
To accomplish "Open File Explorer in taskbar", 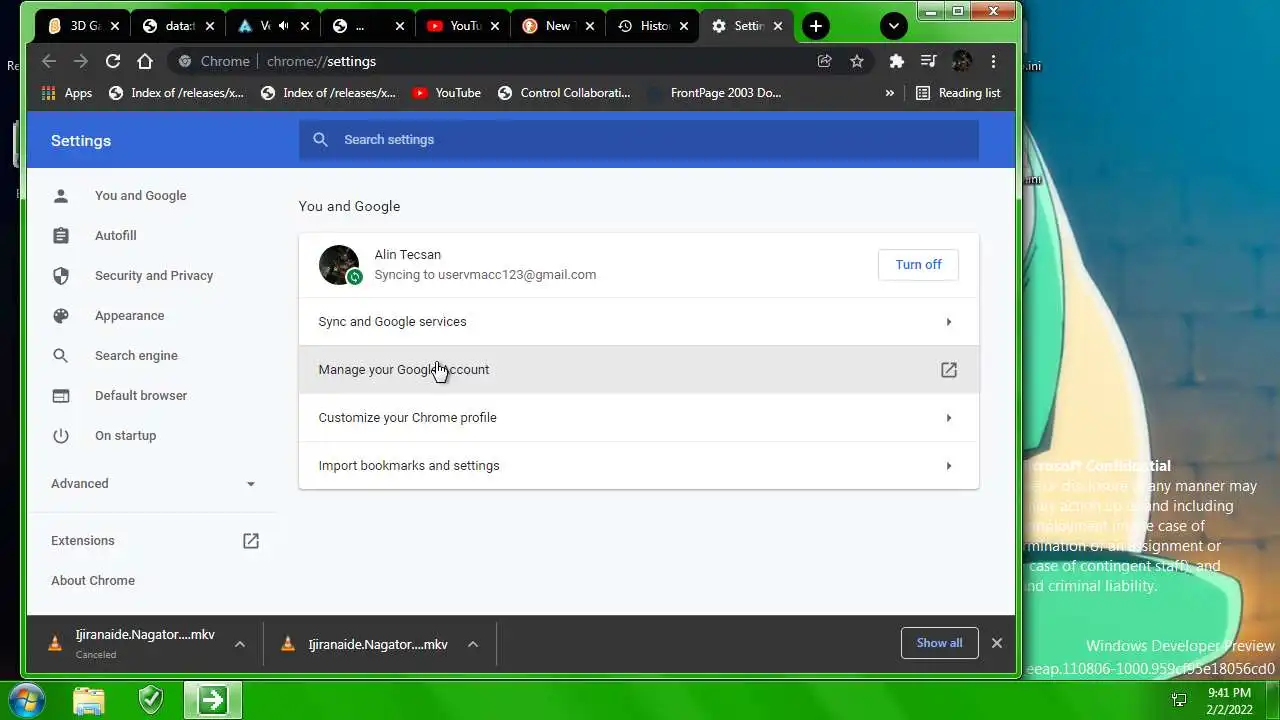I will 89,700.
